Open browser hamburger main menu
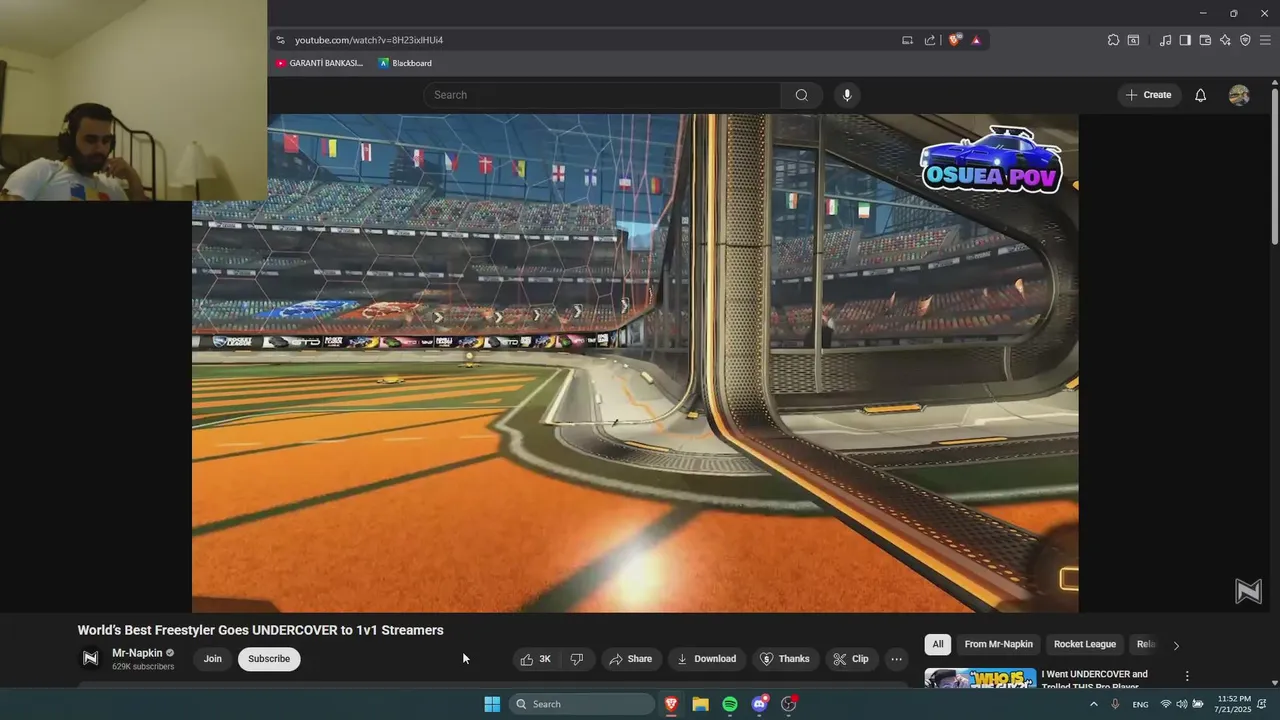Screen dimensions: 1280x720 1265,40
